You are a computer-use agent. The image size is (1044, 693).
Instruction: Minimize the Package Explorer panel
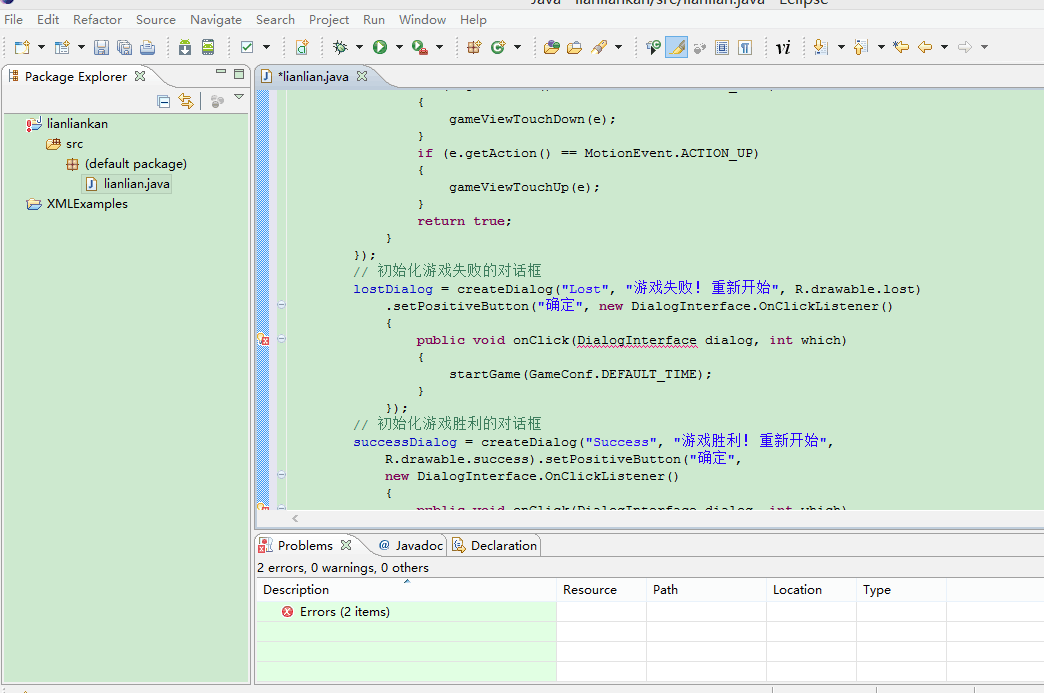(221, 72)
